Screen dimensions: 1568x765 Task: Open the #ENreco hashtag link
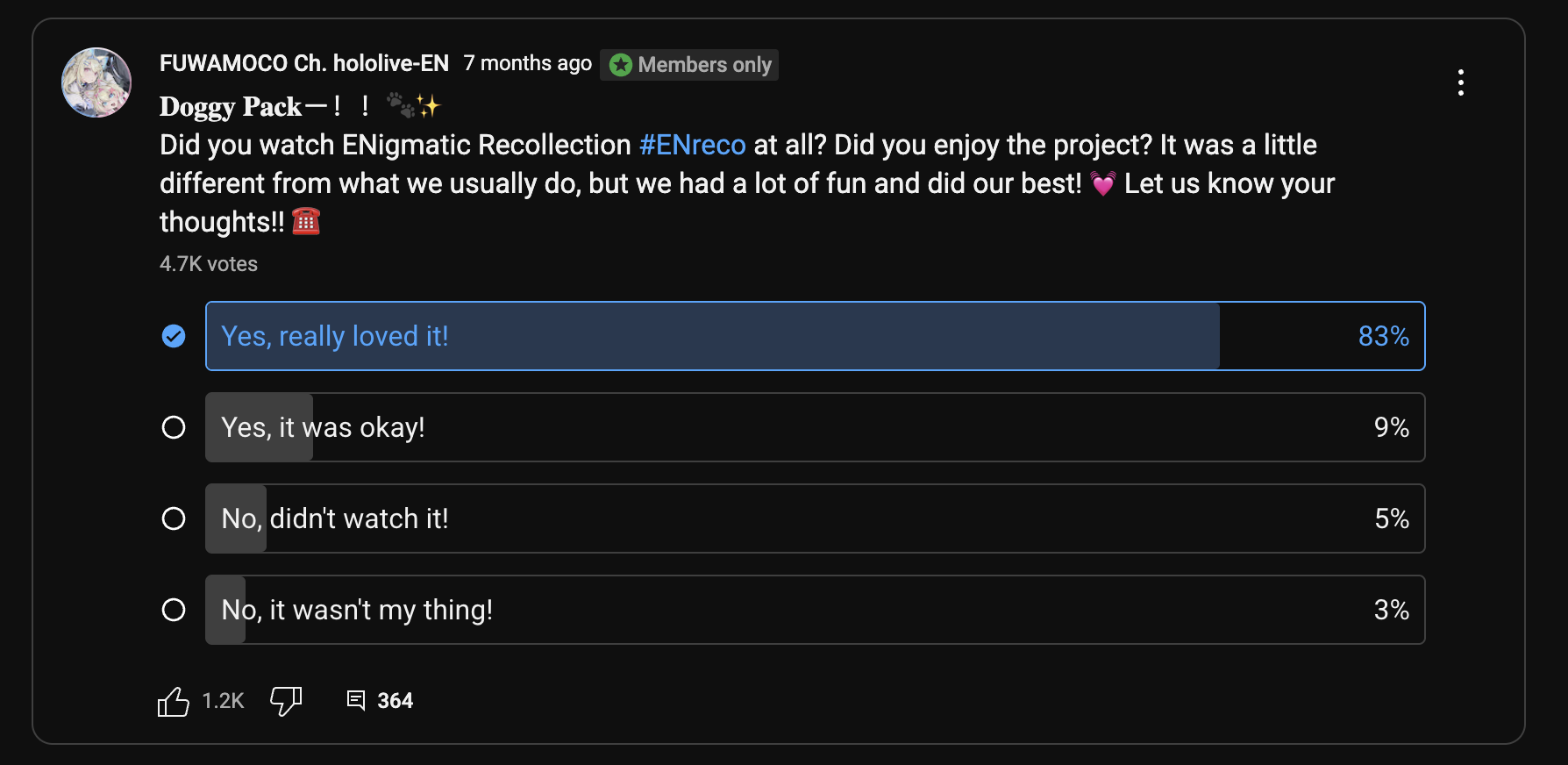[x=693, y=145]
